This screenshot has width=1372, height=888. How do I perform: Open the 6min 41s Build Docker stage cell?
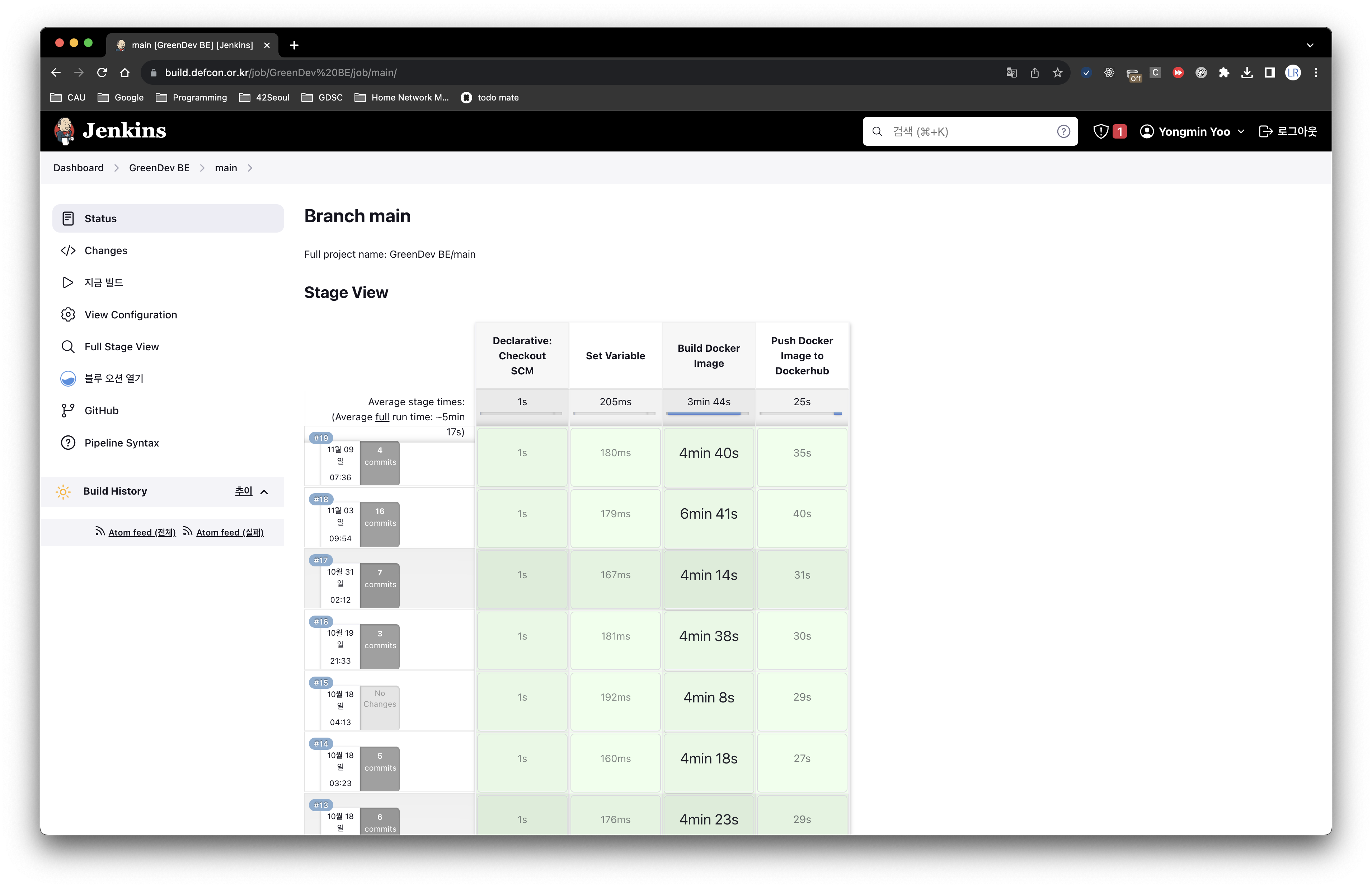(708, 518)
